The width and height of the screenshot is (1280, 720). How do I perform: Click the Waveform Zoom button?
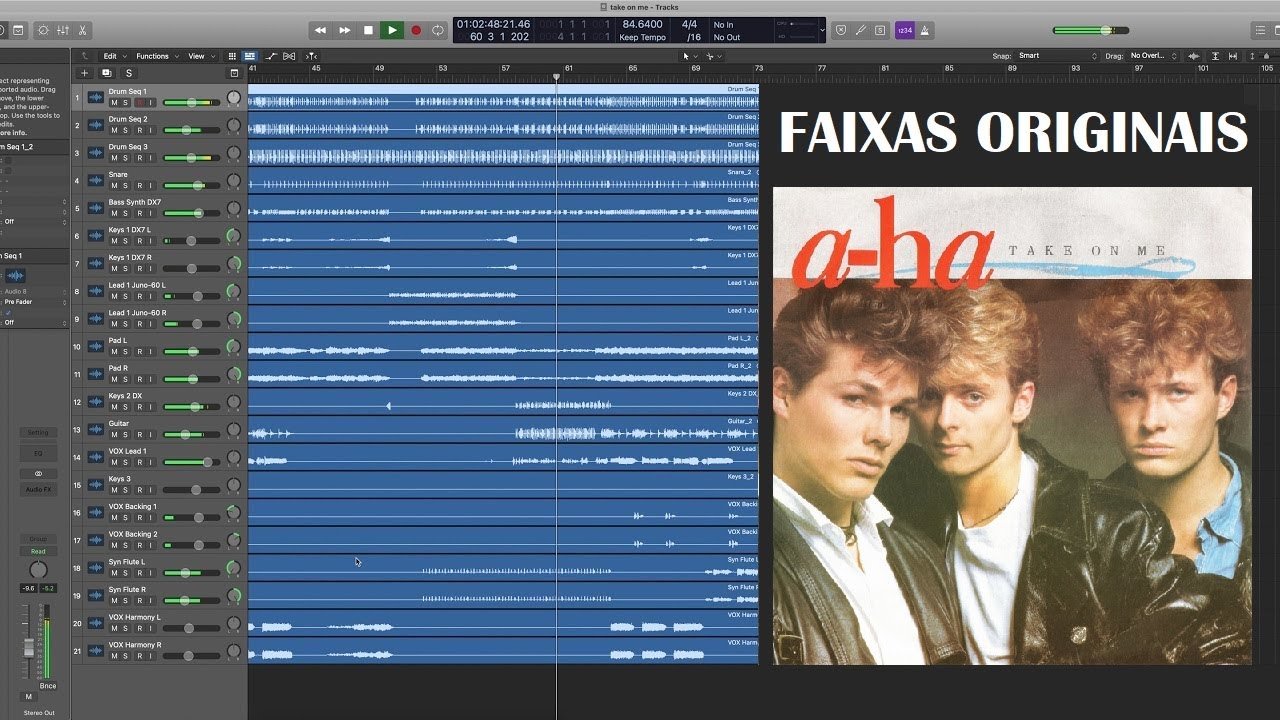pos(1195,56)
